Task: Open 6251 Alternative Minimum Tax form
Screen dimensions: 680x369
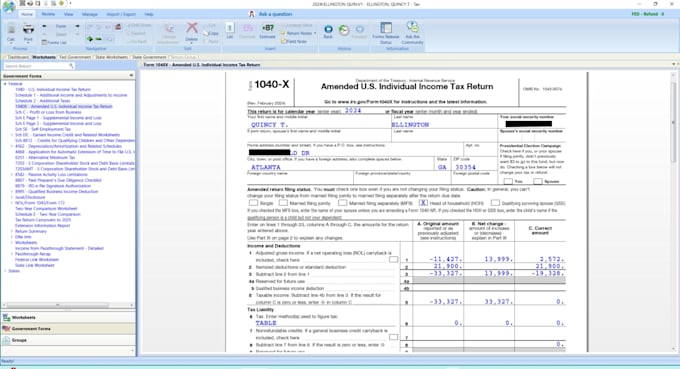Action: [45, 157]
